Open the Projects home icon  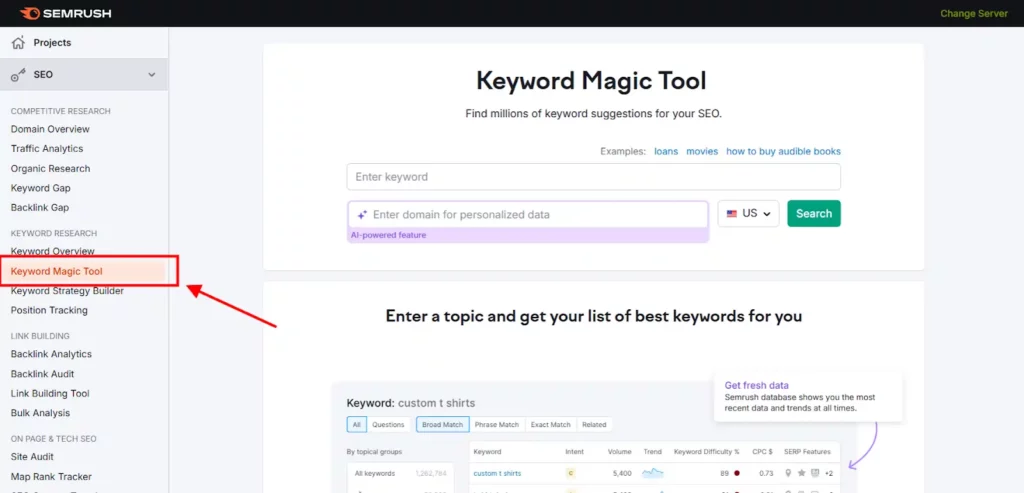[18, 42]
